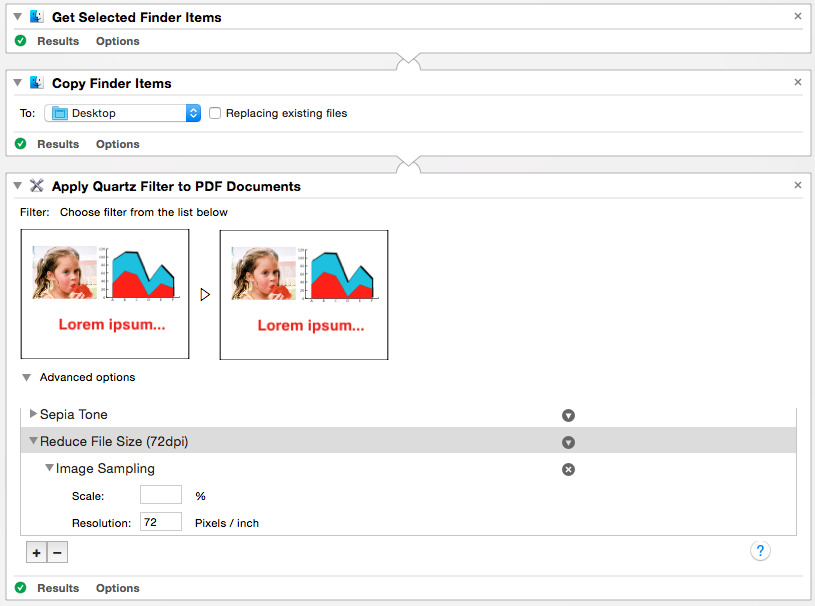Open Options under Apply Quartz Filter
Screen dimensions: 815x606
117,588
